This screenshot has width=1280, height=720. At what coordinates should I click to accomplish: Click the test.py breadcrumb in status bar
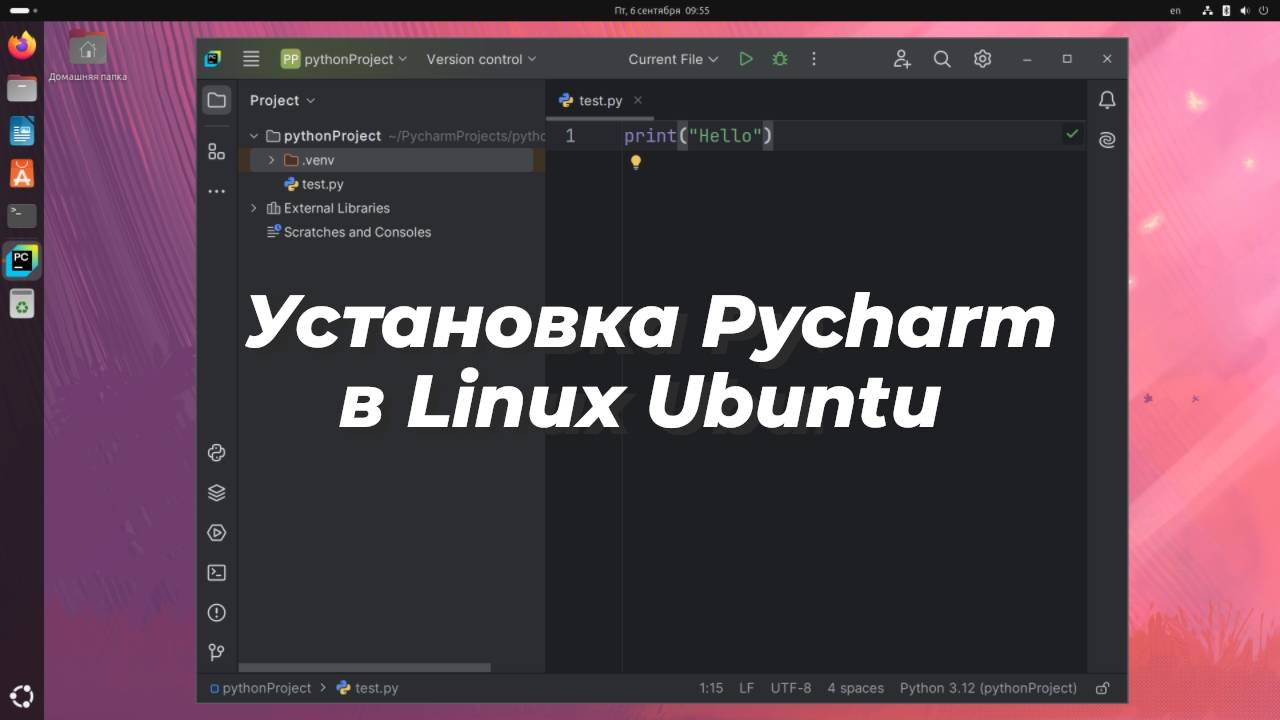pos(367,688)
